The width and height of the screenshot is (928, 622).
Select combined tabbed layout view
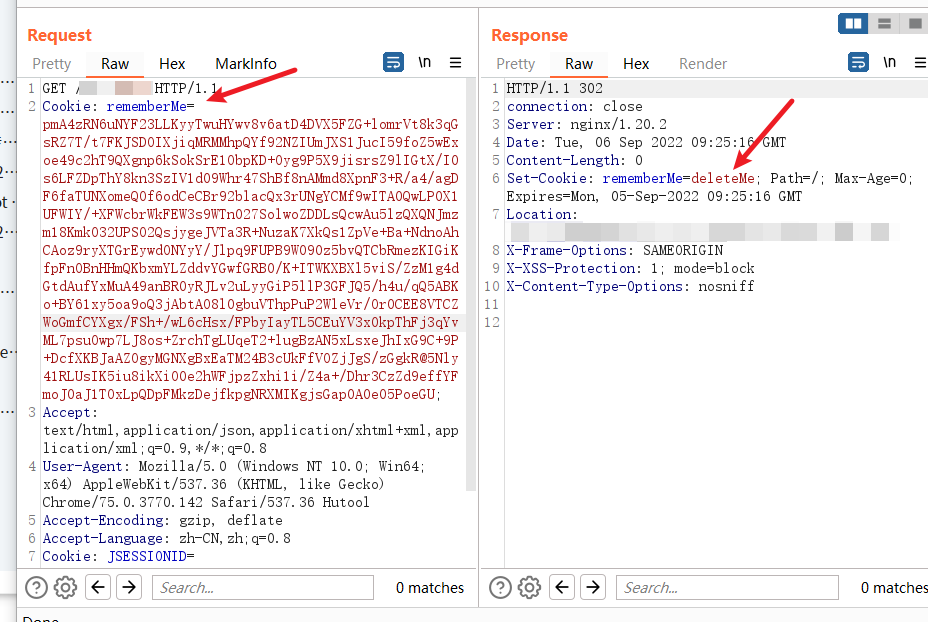coord(914,24)
